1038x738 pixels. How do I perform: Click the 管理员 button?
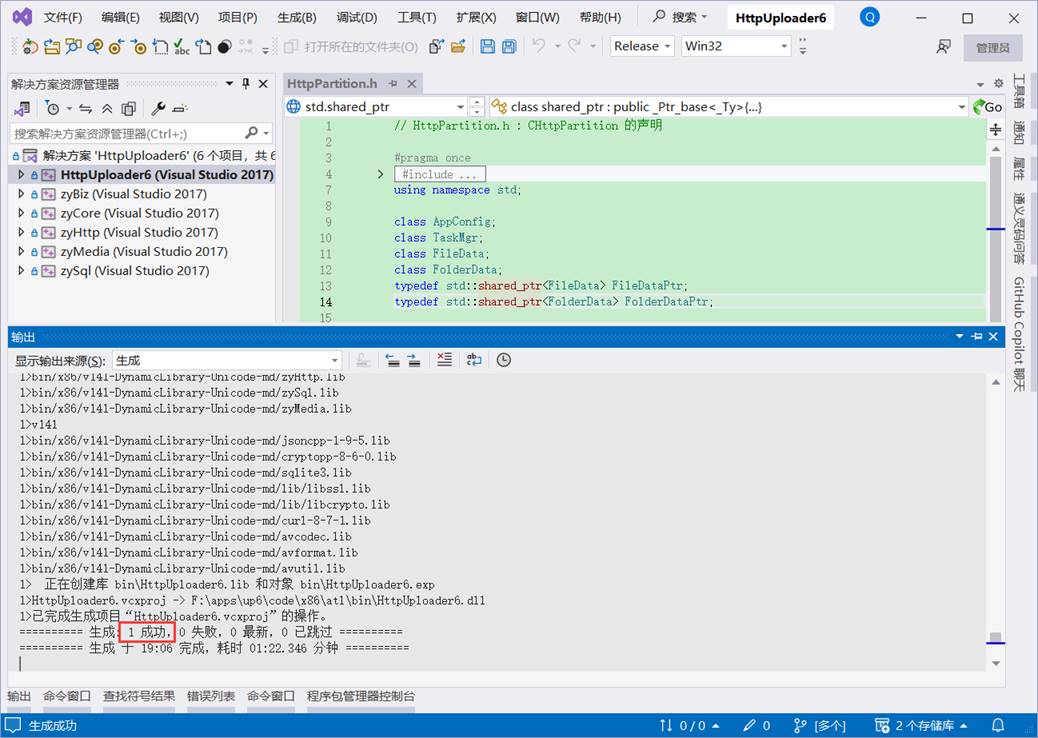(x=993, y=47)
